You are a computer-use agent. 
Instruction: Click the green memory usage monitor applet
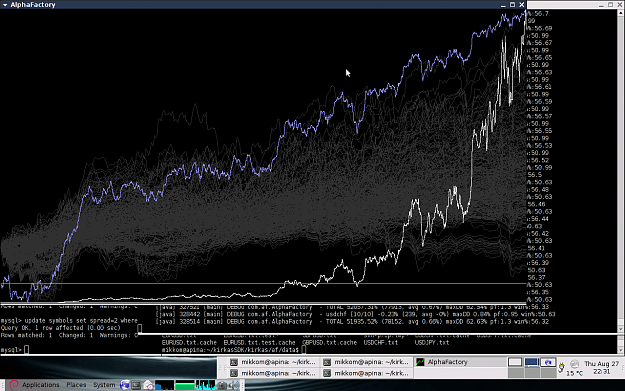(185, 385)
